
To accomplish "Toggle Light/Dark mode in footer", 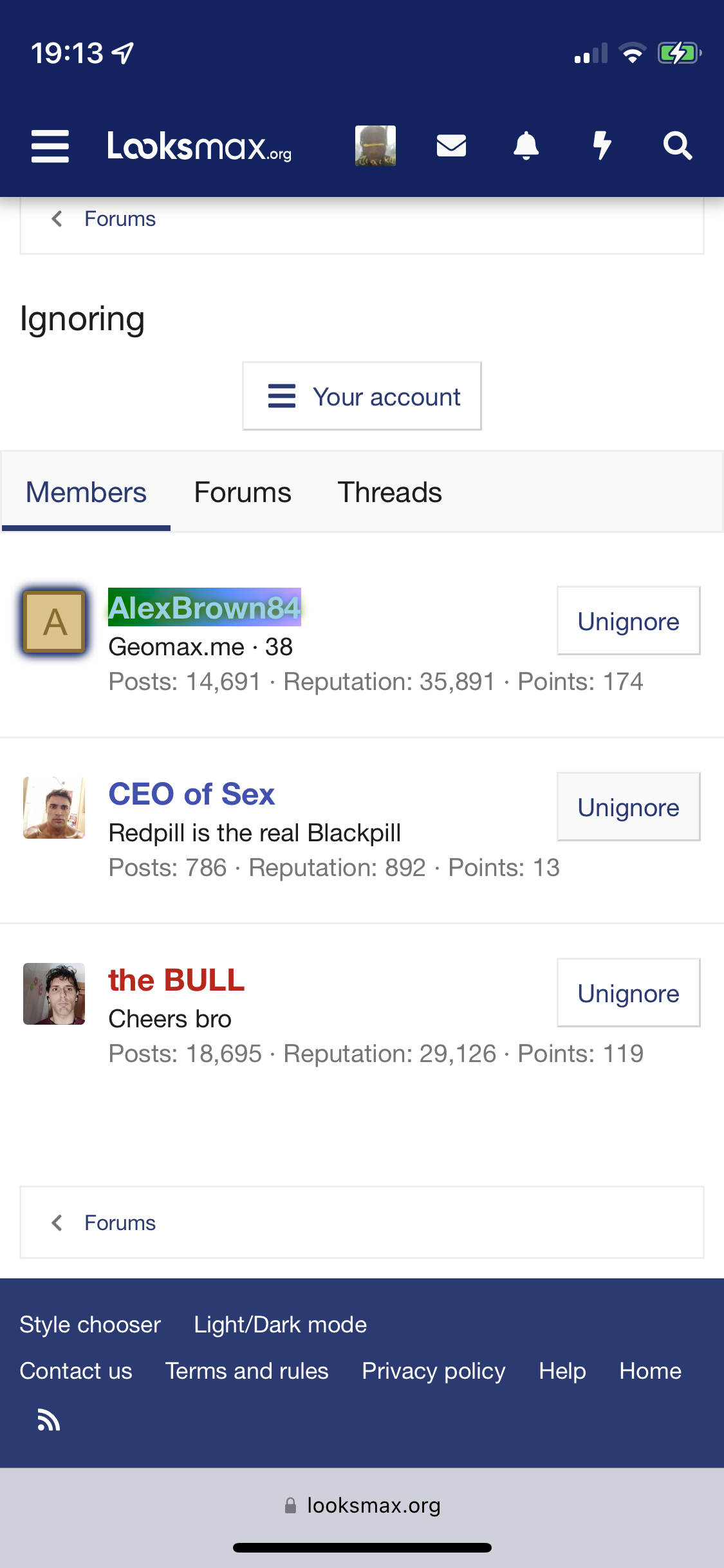I will click(280, 1325).
